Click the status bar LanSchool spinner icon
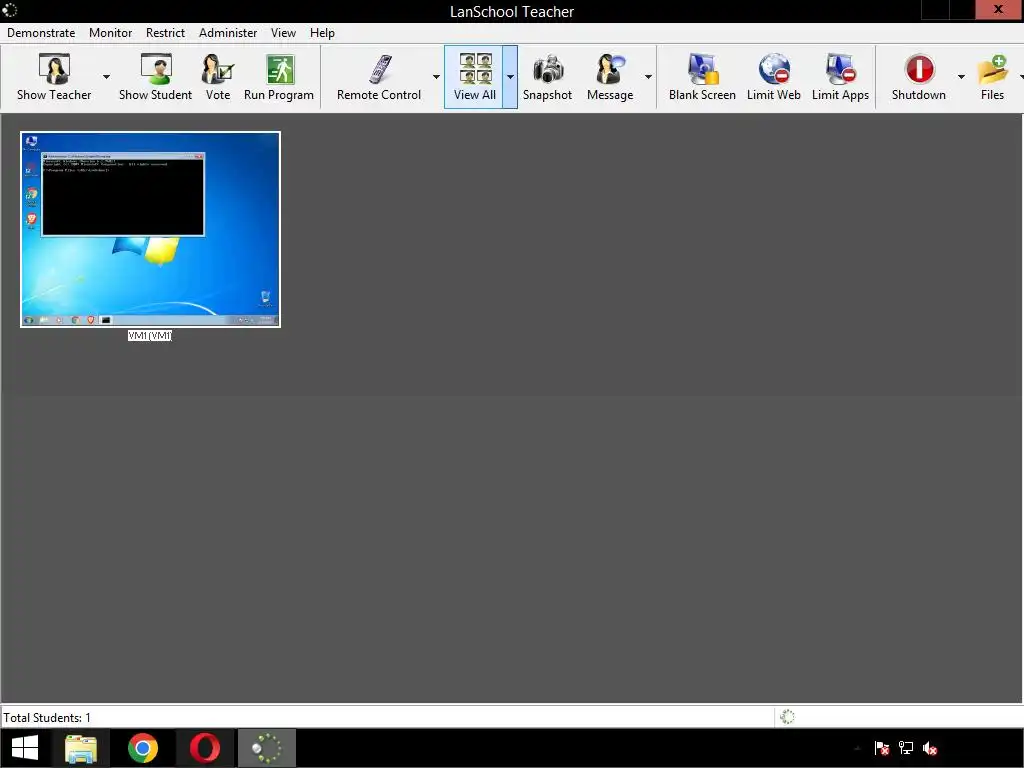The image size is (1024, 768). (788, 717)
